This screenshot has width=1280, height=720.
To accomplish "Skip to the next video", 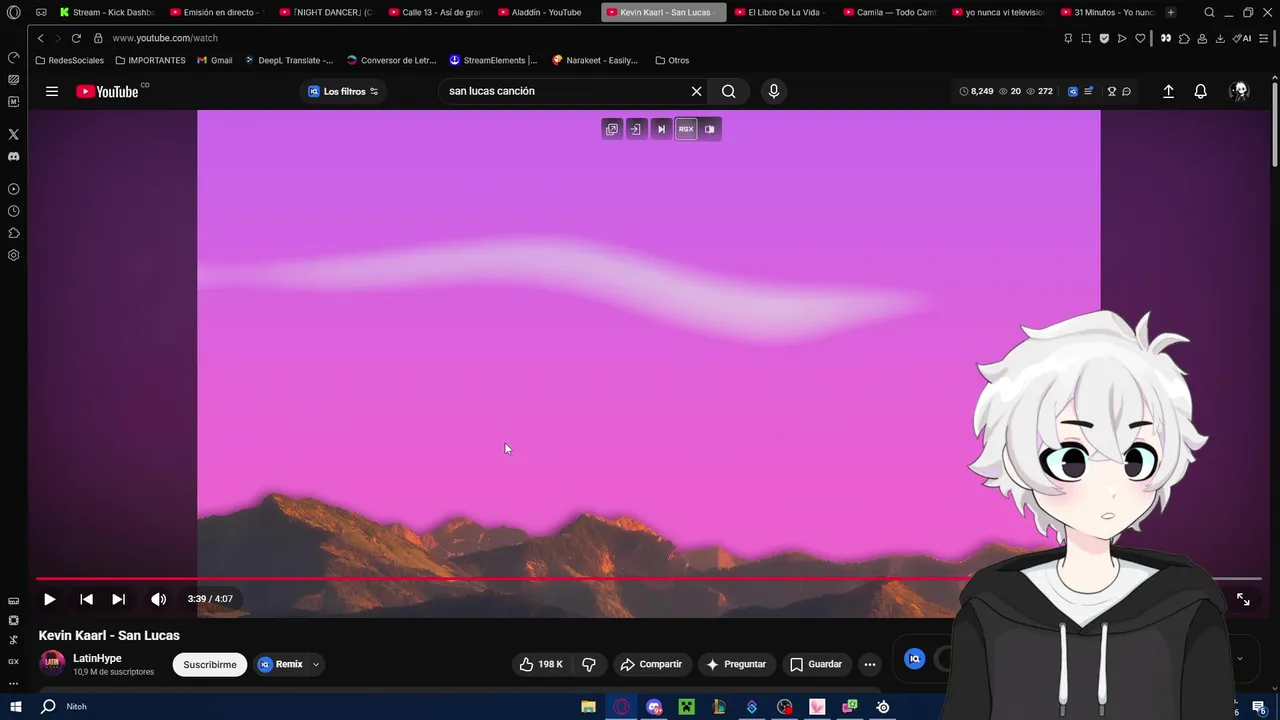I will pyautogui.click(x=118, y=599).
